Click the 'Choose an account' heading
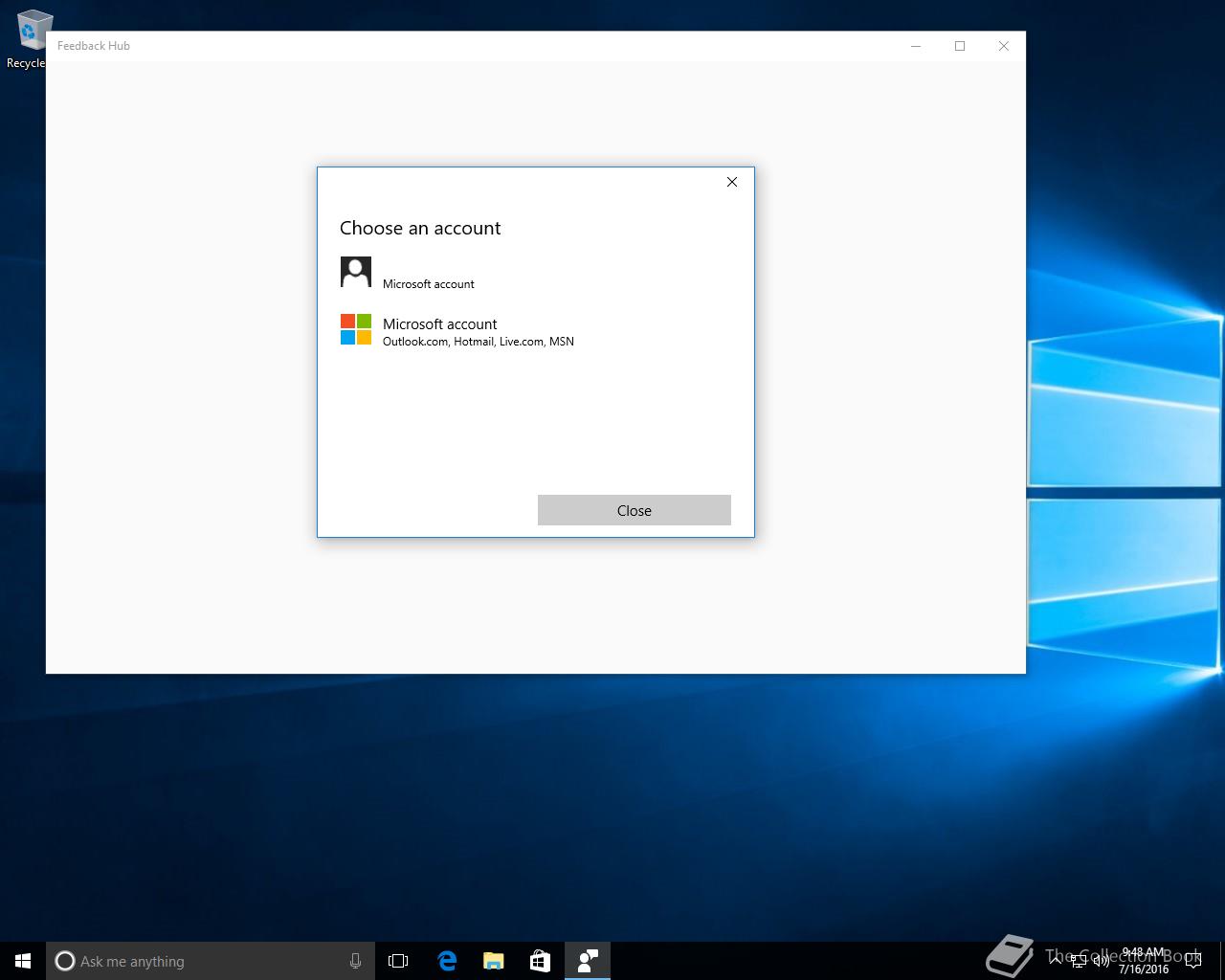The width and height of the screenshot is (1225, 980). coord(420,228)
